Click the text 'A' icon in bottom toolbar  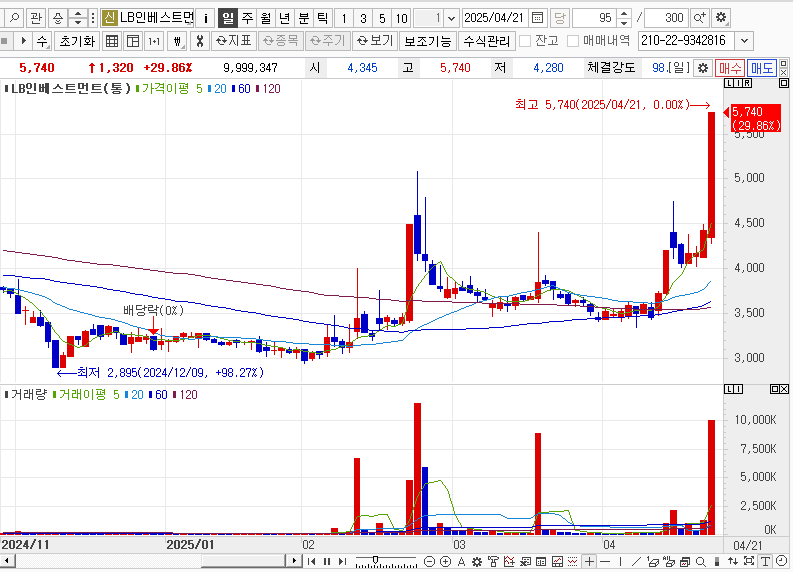(461, 561)
